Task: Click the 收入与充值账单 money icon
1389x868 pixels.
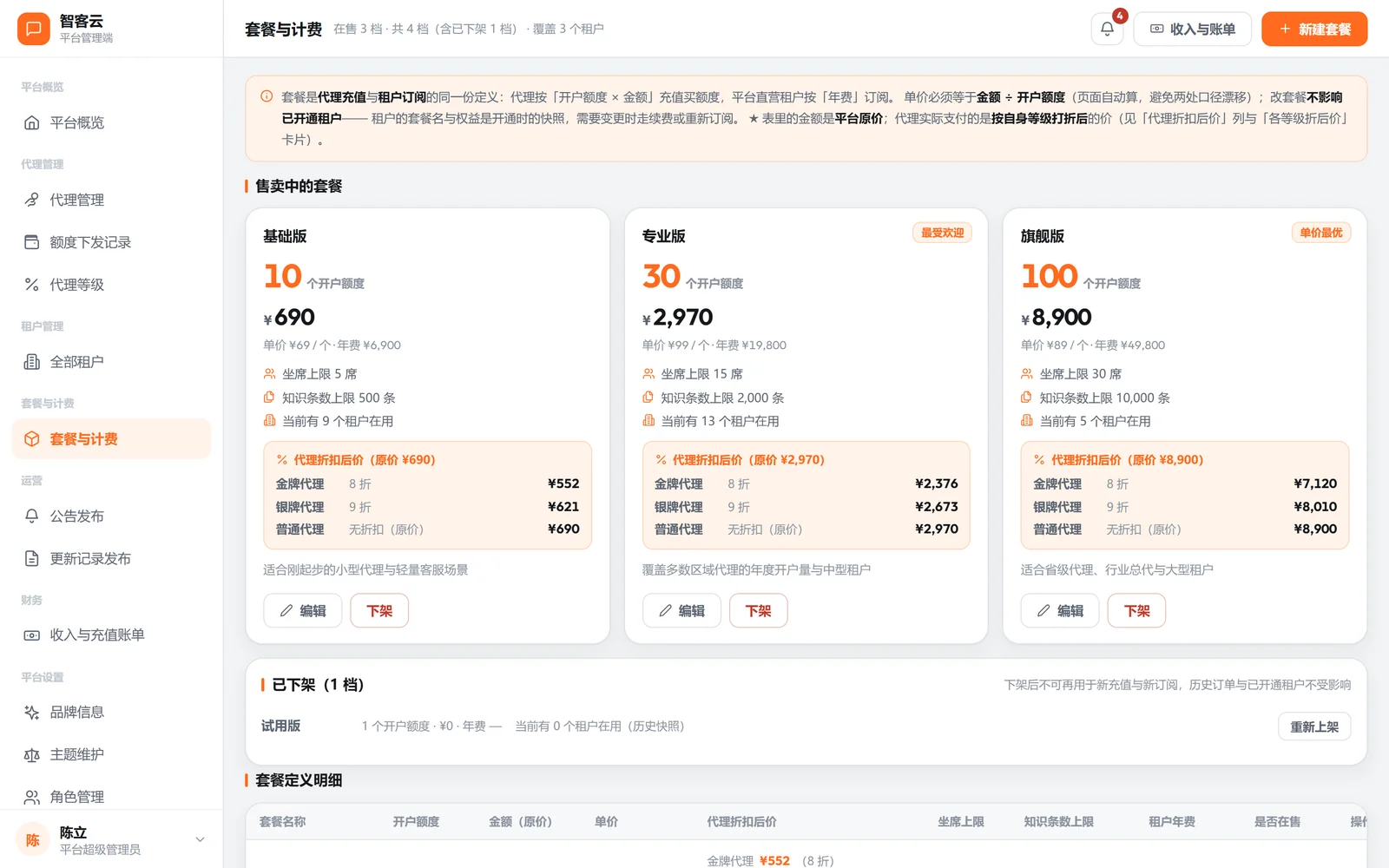Action: pos(32,635)
